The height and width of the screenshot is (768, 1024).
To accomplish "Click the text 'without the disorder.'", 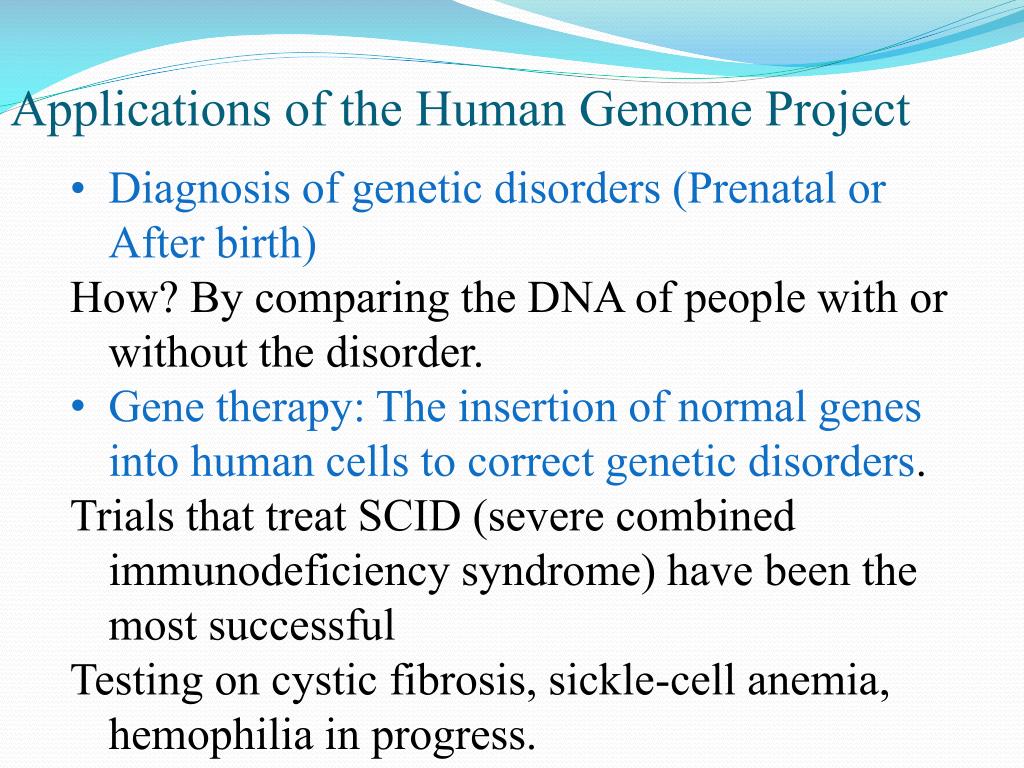I will point(295,352).
